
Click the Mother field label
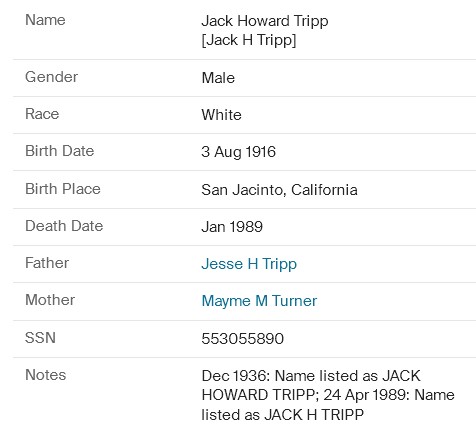[50, 300]
